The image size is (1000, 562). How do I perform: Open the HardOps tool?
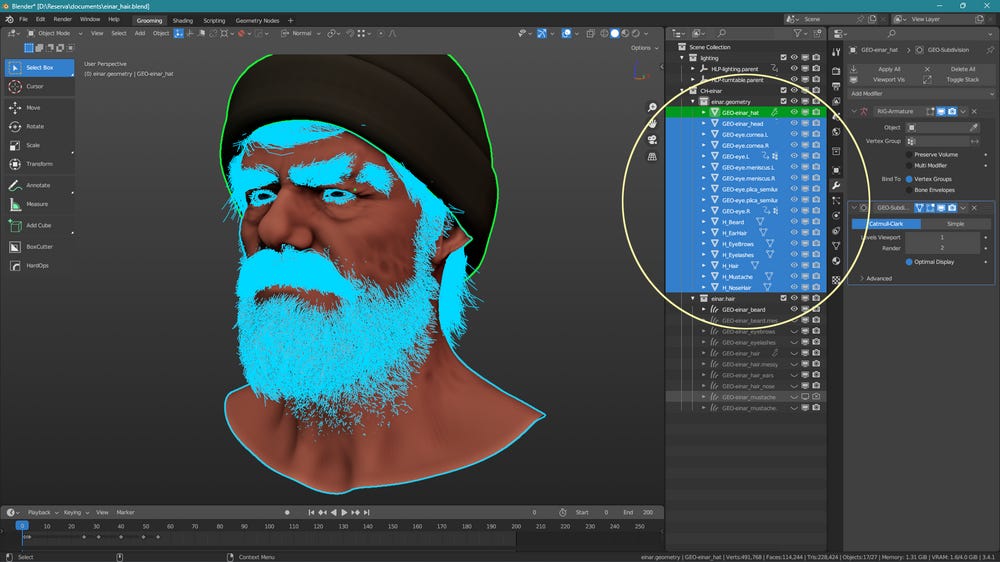pos(39,265)
